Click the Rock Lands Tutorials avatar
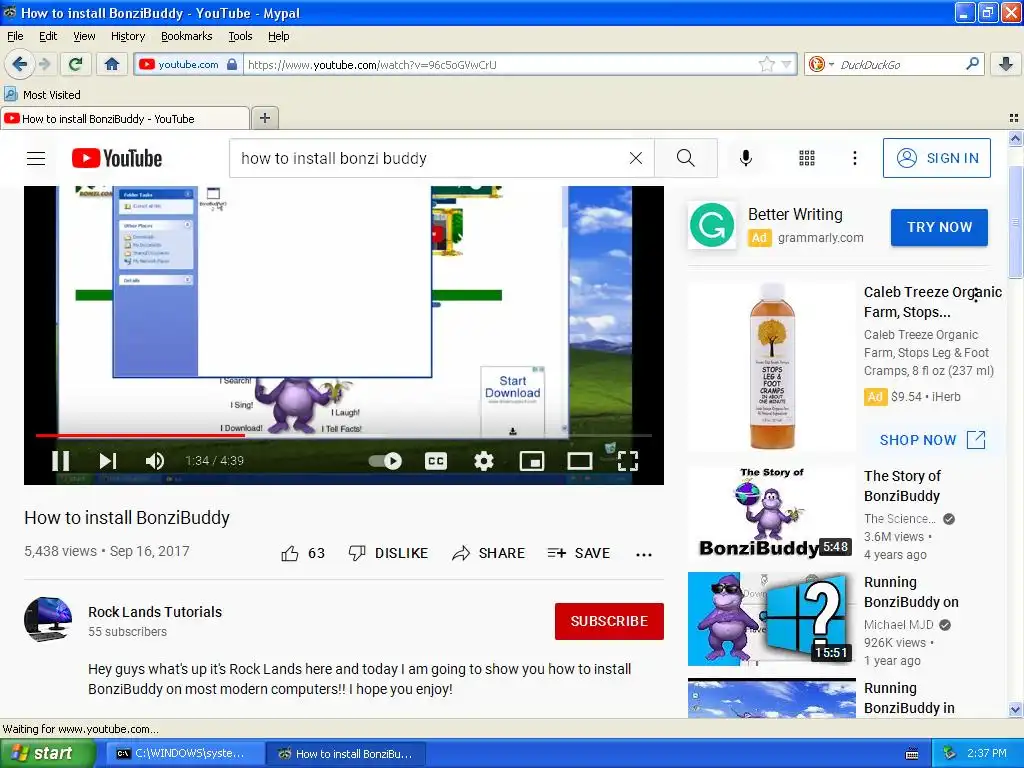 (48, 620)
